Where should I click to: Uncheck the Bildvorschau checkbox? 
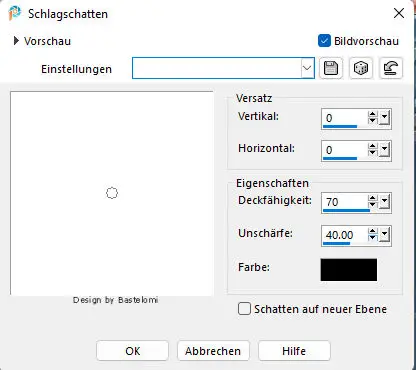[x=324, y=41]
